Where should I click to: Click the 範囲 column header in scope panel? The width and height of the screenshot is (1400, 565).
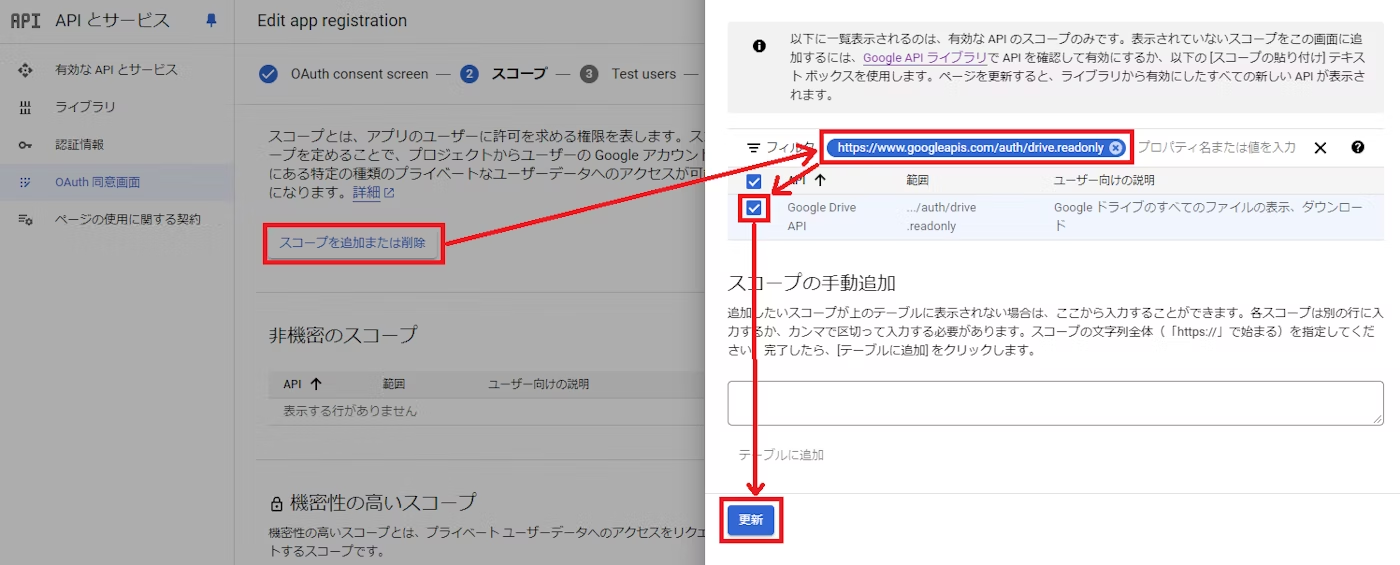point(918,181)
